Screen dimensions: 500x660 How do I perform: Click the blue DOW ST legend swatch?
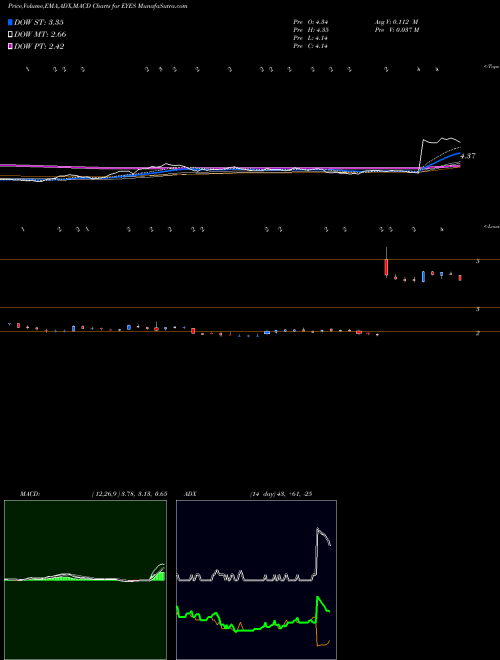(x=10, y=22)
